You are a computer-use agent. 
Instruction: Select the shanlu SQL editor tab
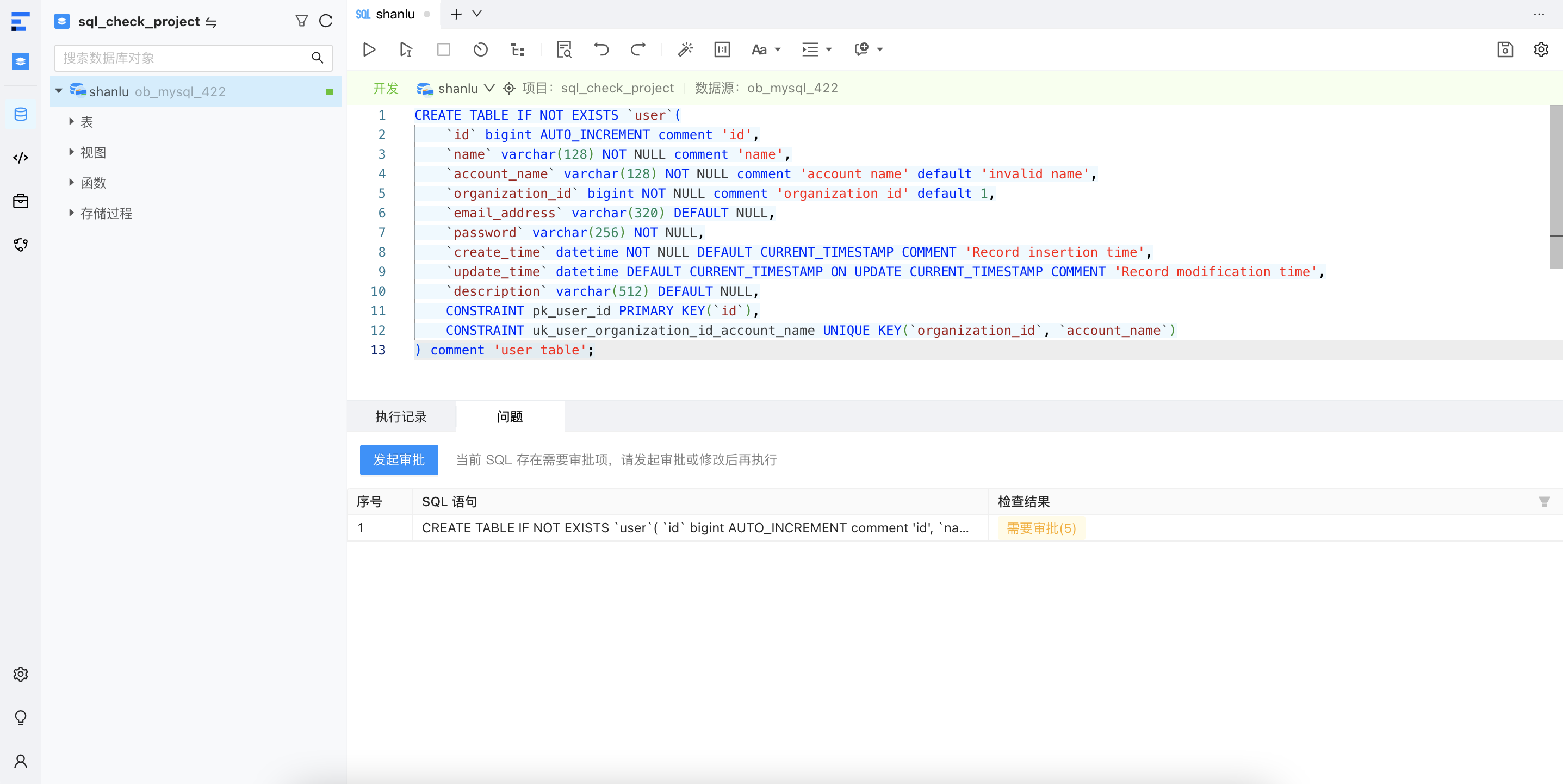(393, 14)
